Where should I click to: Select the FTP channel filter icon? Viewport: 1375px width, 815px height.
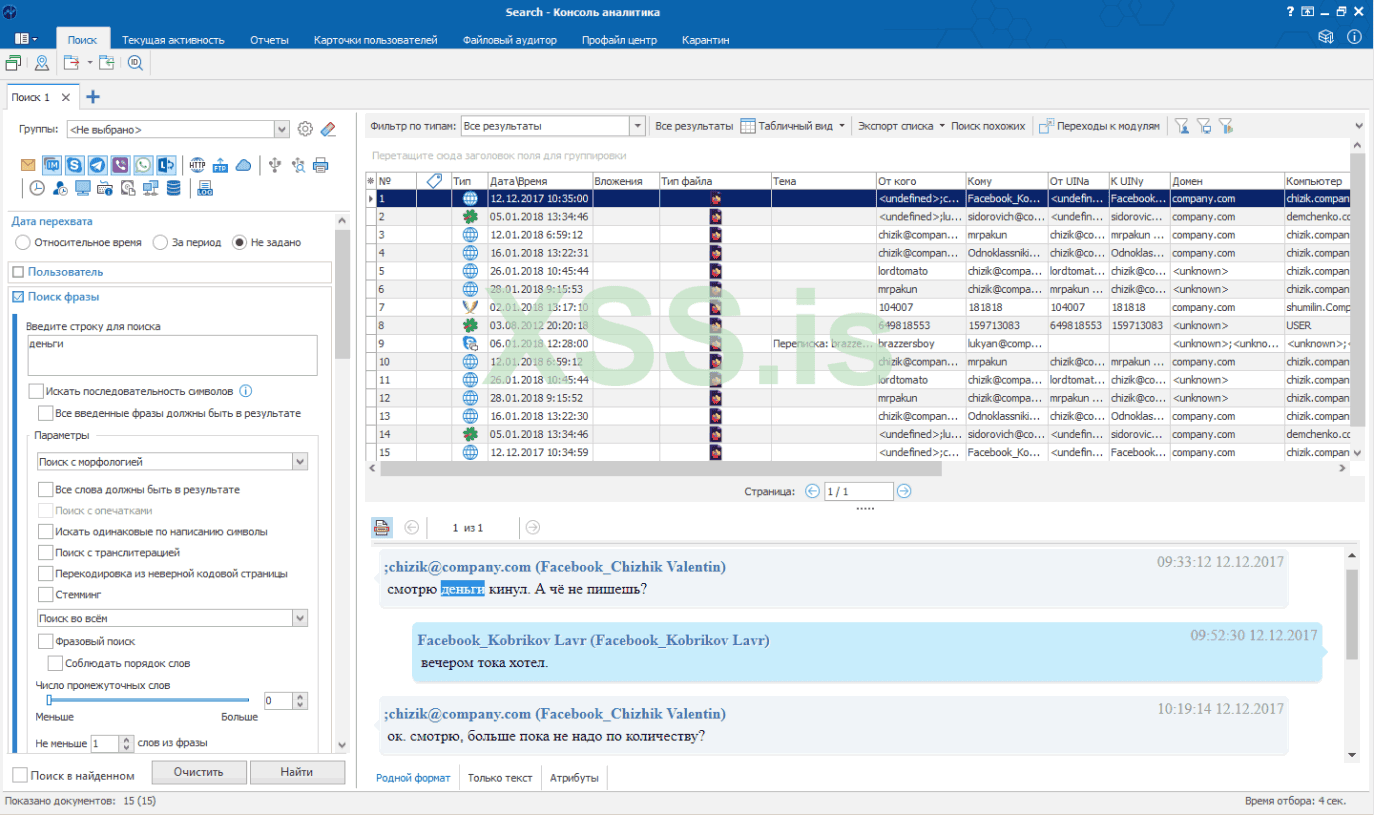click(220, 165)
